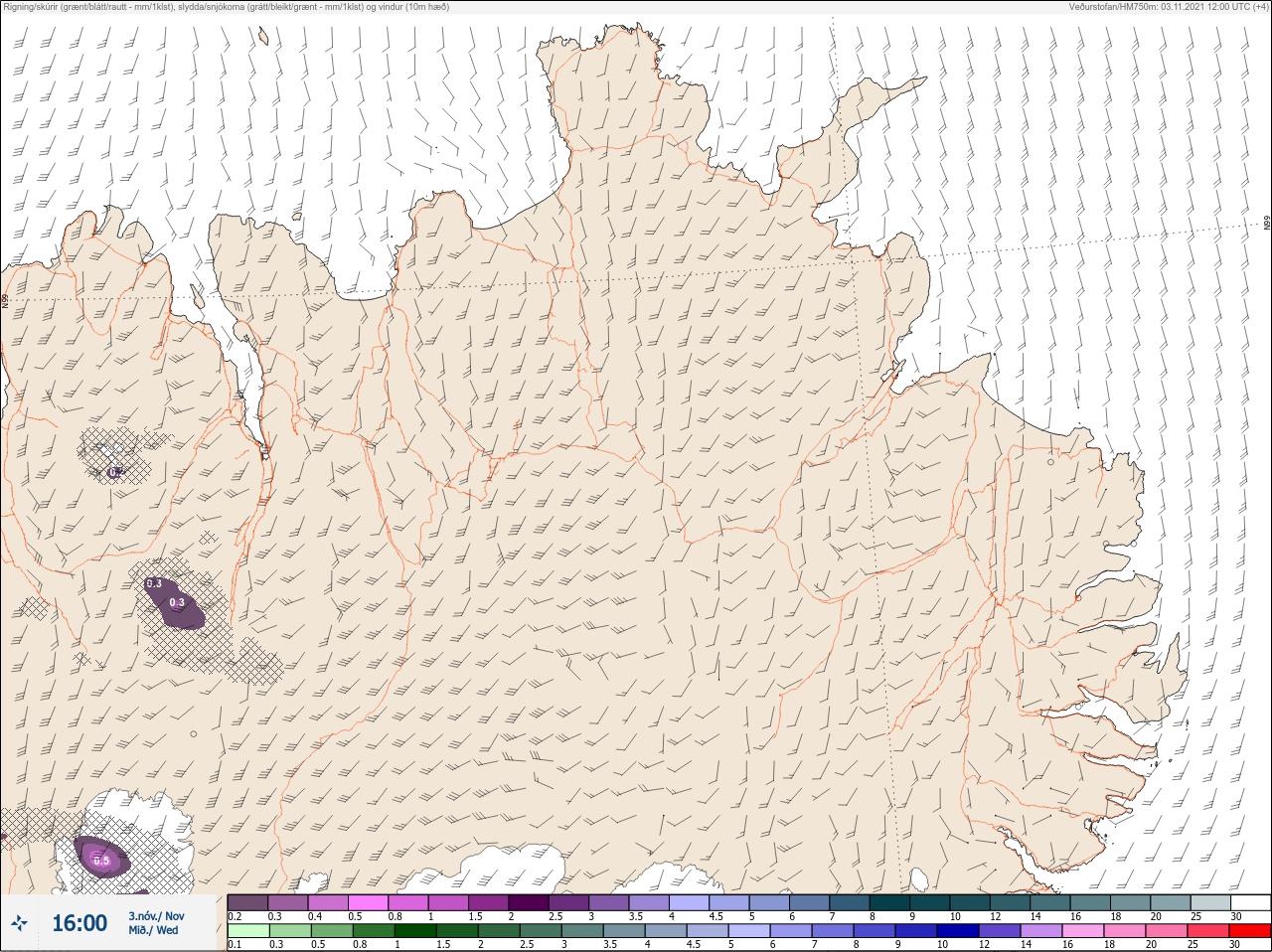Image resolution: width=1272 pixels, height=952 pixels.
Task: Select the pink 18 rain legend swatch
Action: [x=1125, y=931]
